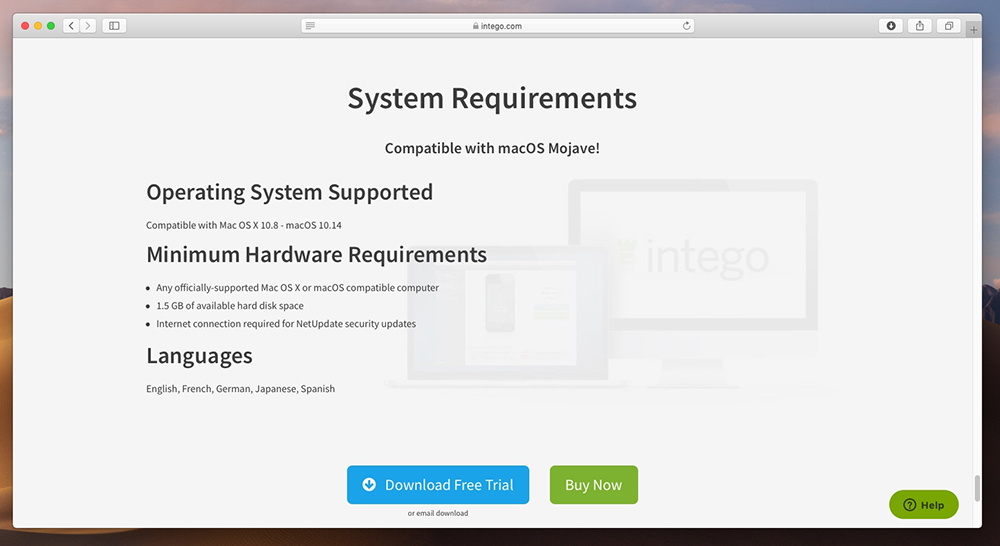Viewport: 1000px width, 546px height.
Task: Enter full screen with green button
Action: pos(50,26)
